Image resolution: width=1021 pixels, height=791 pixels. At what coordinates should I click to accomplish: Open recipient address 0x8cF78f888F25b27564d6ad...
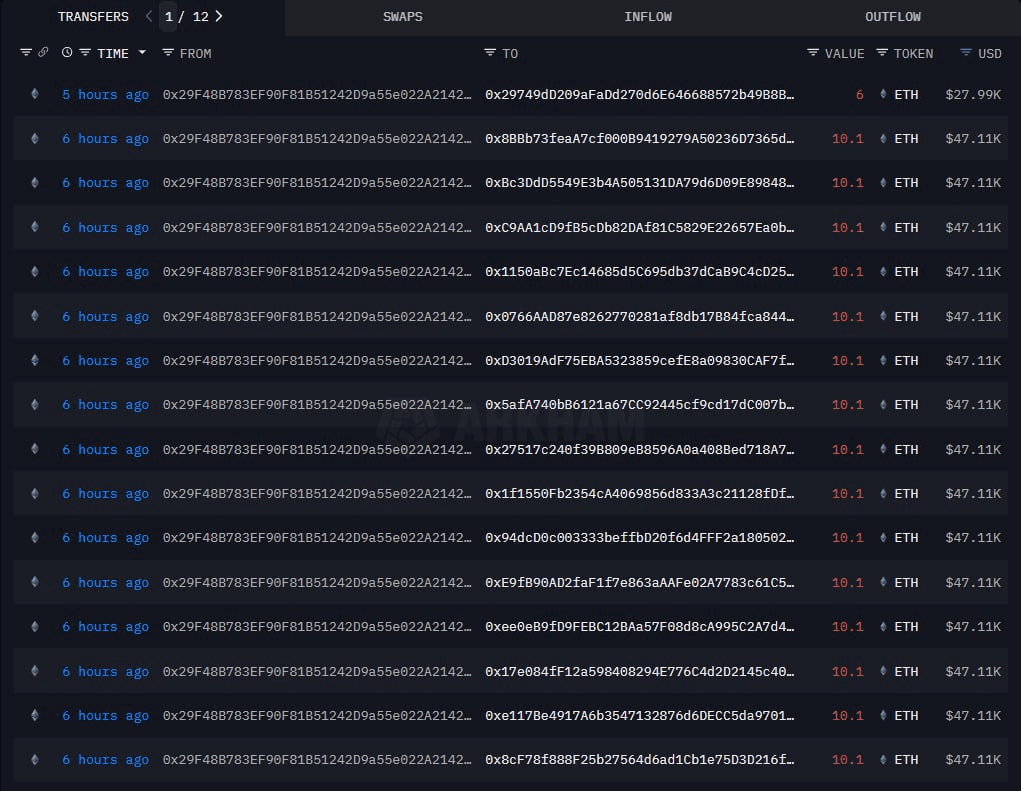pyautogui.click(x=639, y=760)
